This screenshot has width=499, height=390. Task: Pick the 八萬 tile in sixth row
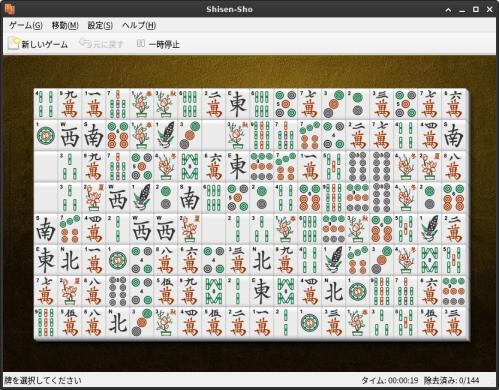[x=166, y=260]
